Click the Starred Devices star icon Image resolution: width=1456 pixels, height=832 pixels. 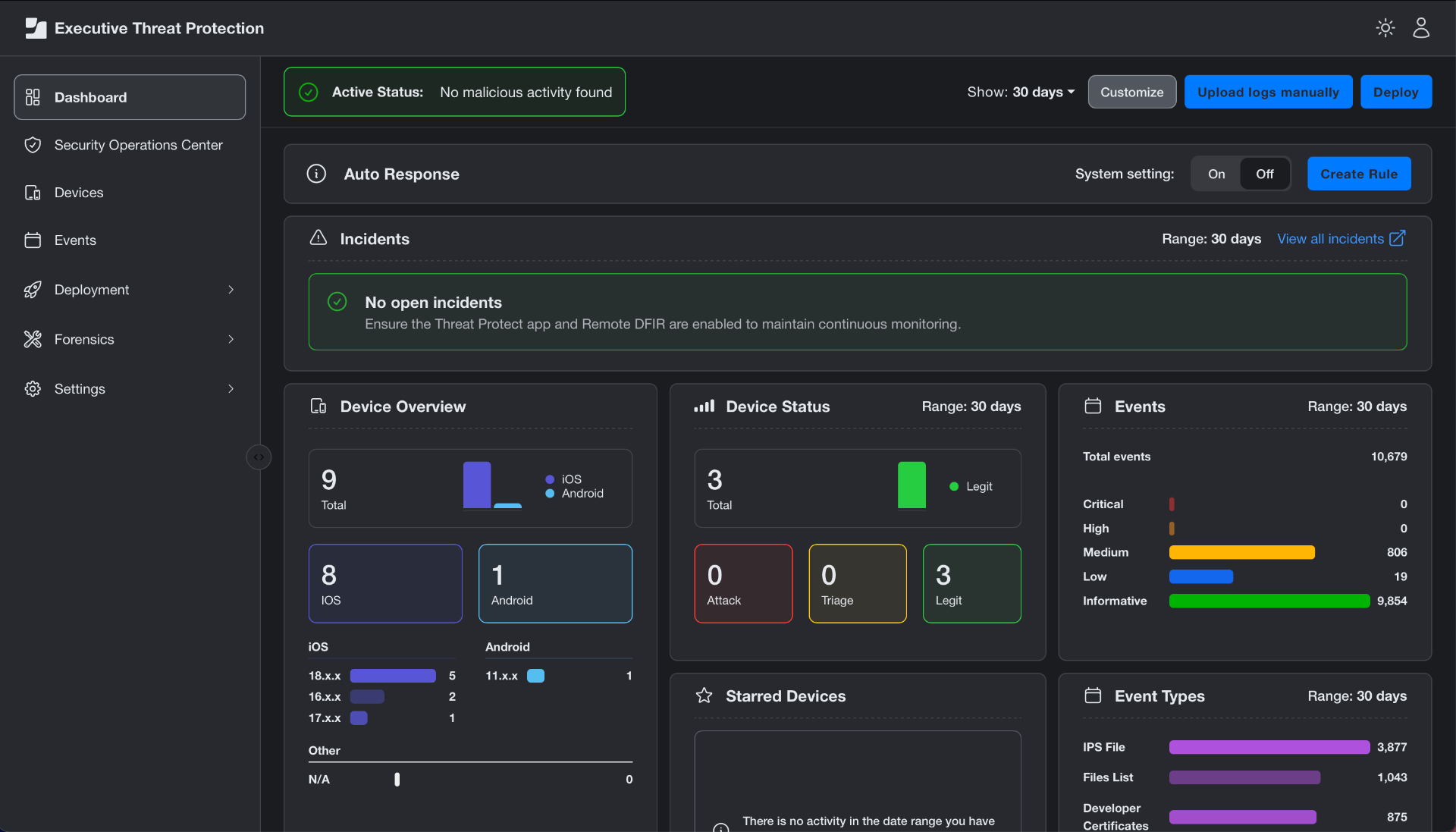(704, 695)
